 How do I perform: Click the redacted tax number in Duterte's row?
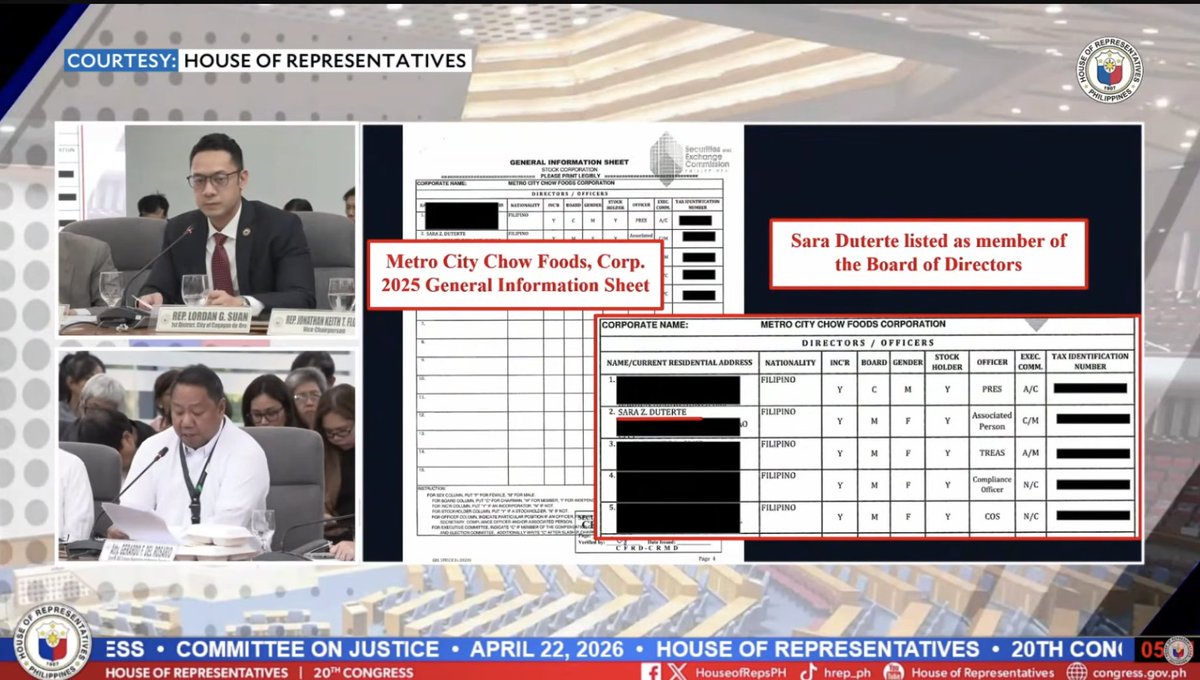pos(1092,420)
